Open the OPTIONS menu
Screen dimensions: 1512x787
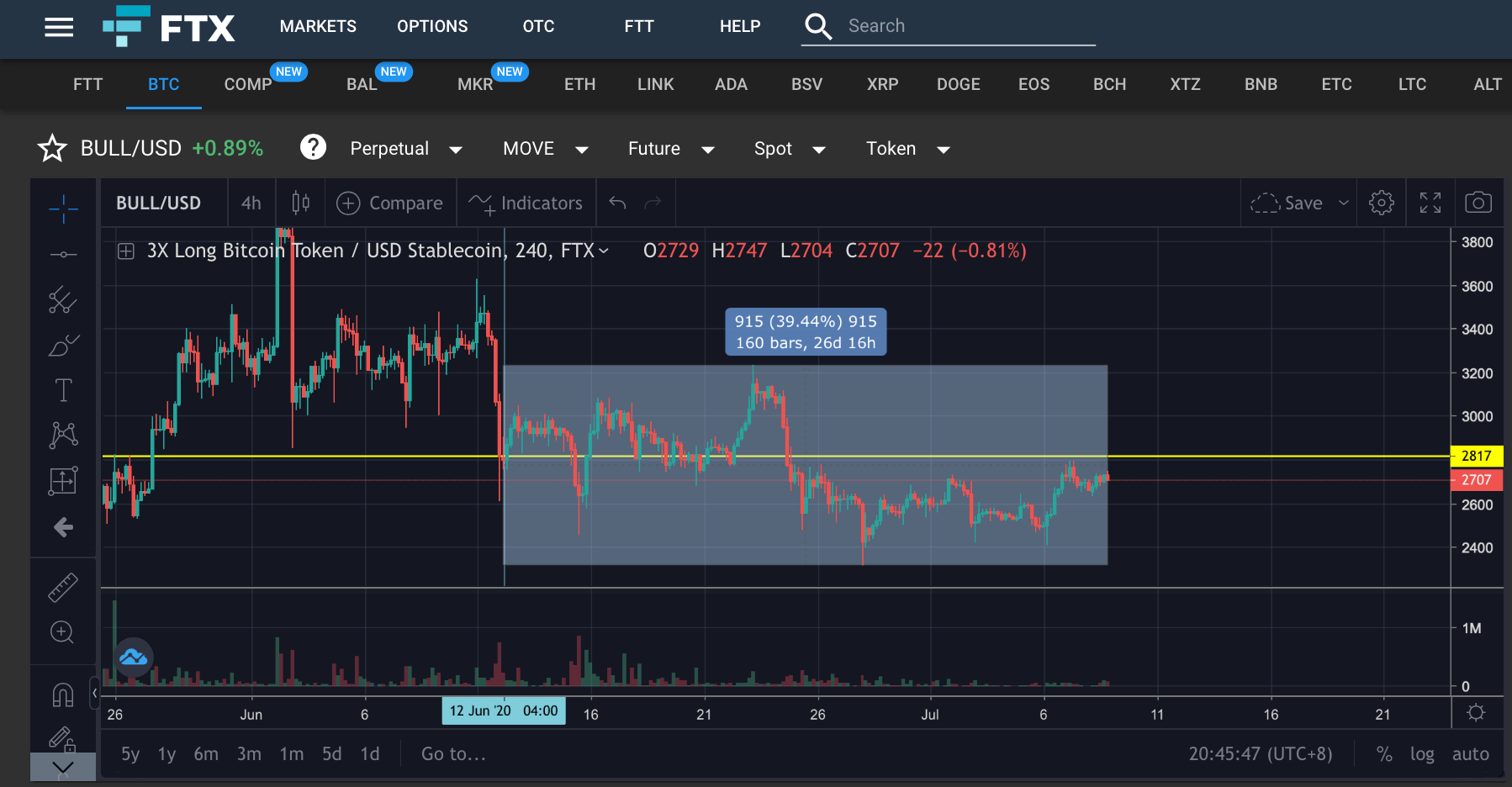(432, 26)
